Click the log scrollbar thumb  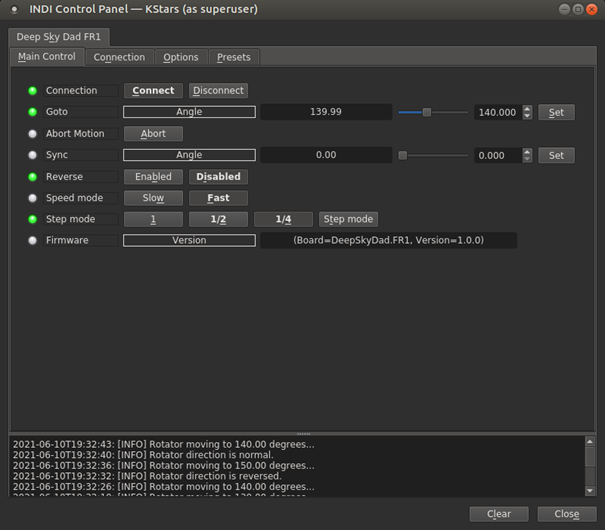(x=590, y=457)
